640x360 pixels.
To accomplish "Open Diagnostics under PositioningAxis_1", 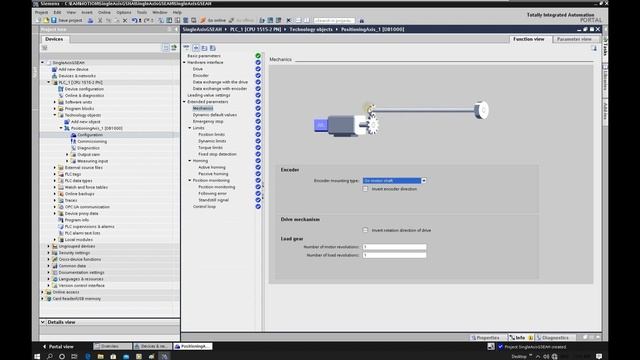I will [88, 148].
